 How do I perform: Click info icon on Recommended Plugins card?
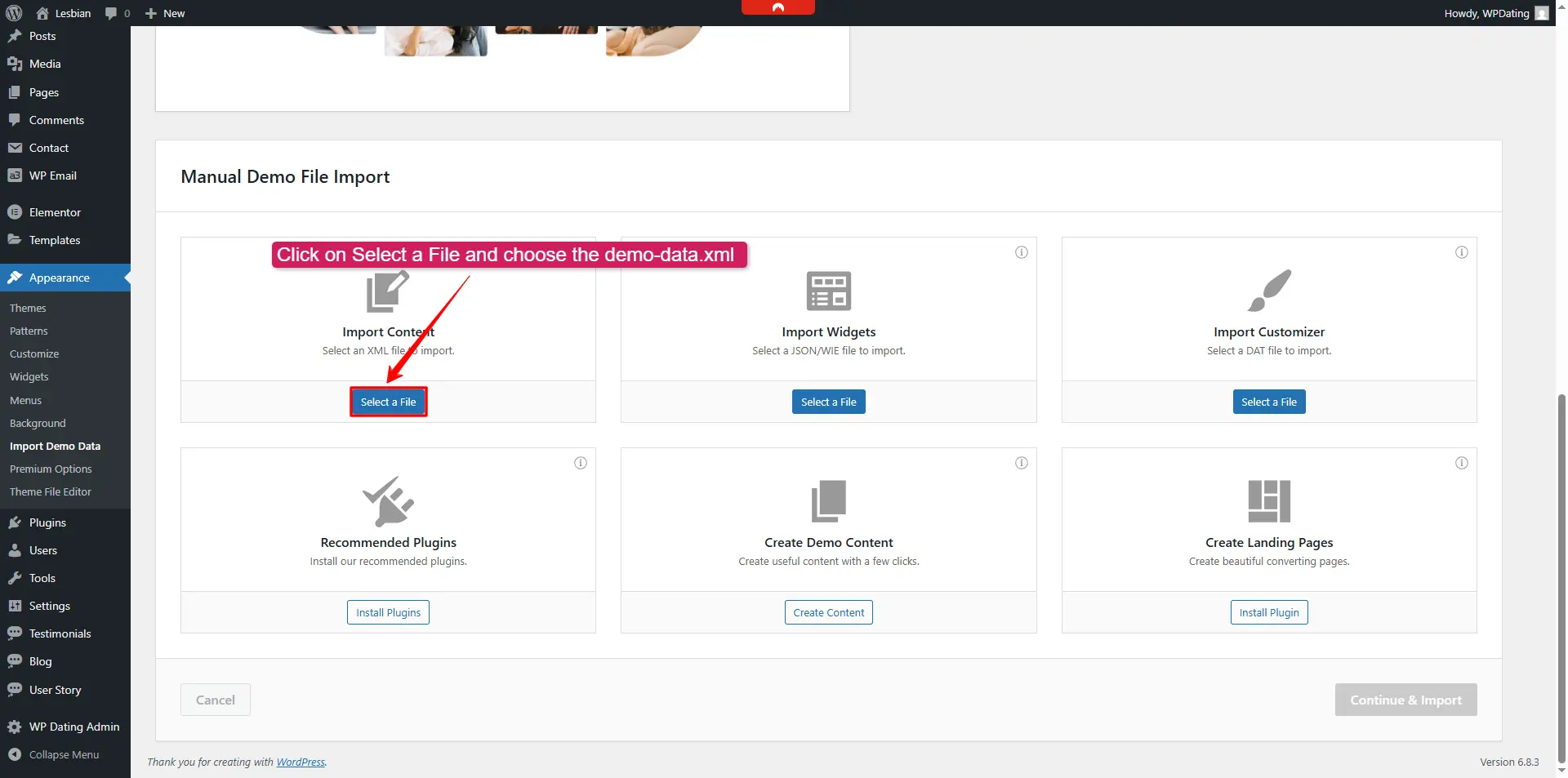coord(580,463)
